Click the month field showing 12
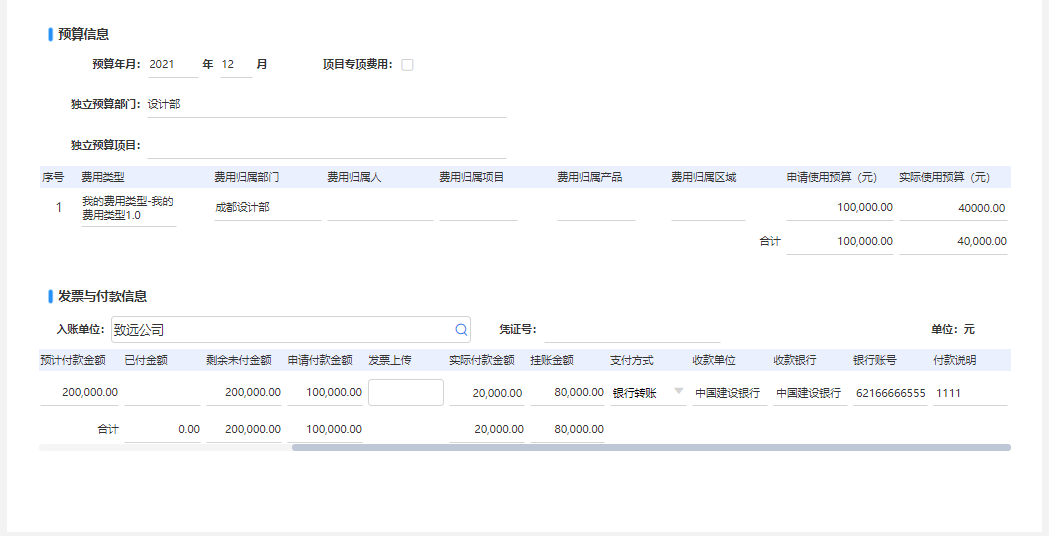The width and height of the screenshot is (1049, 536). [x=236, y=65]
